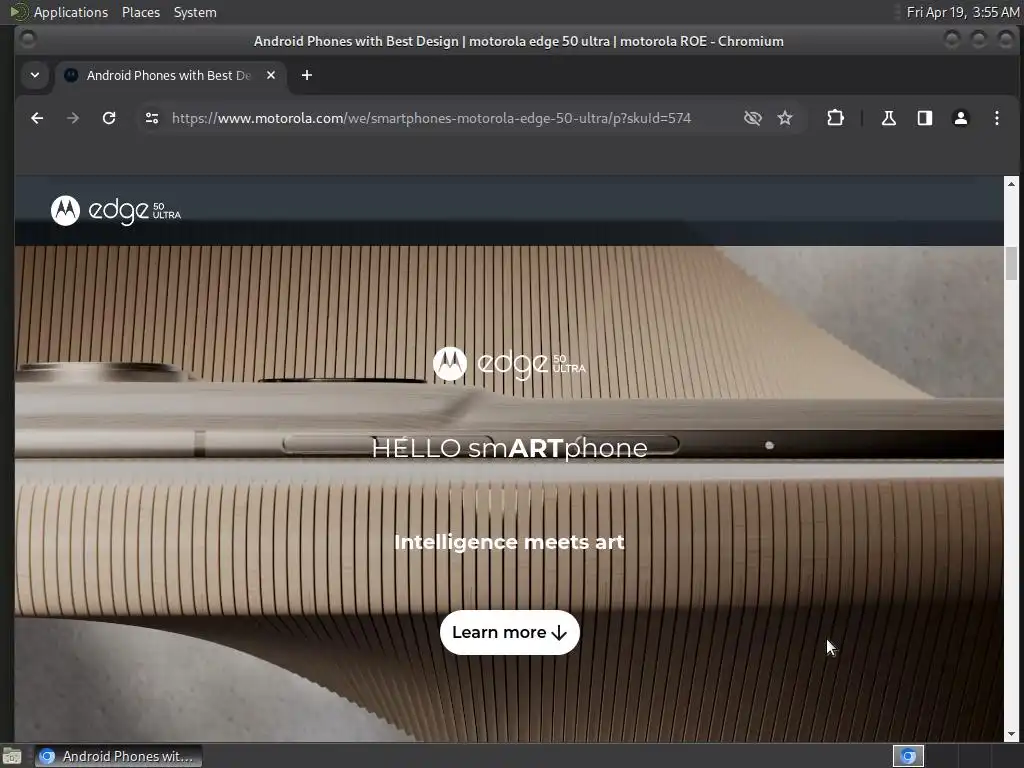Viewport: 1024px width, 768px height.
Task: Open Chrome Labs flask icon
Action: coord(889,118)
